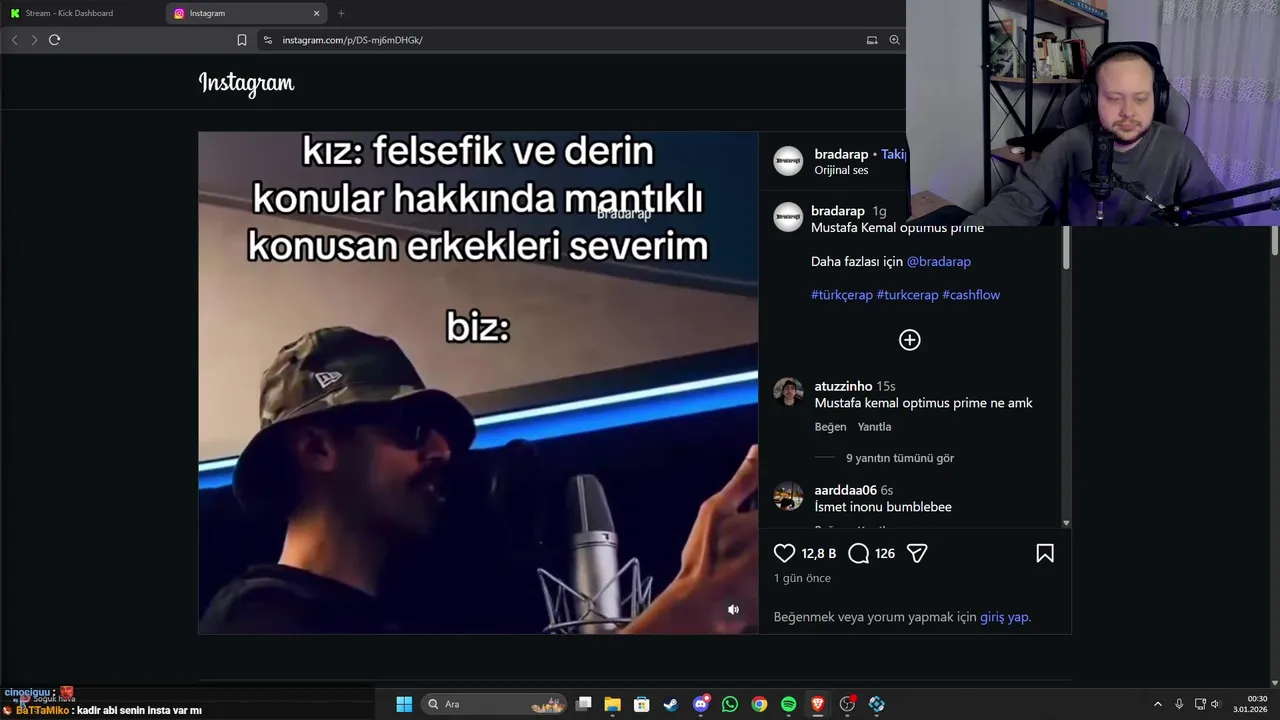Viewport: 1280px width, 720px height.
Task: Open a new browser tab
Action: click(341, 13)
